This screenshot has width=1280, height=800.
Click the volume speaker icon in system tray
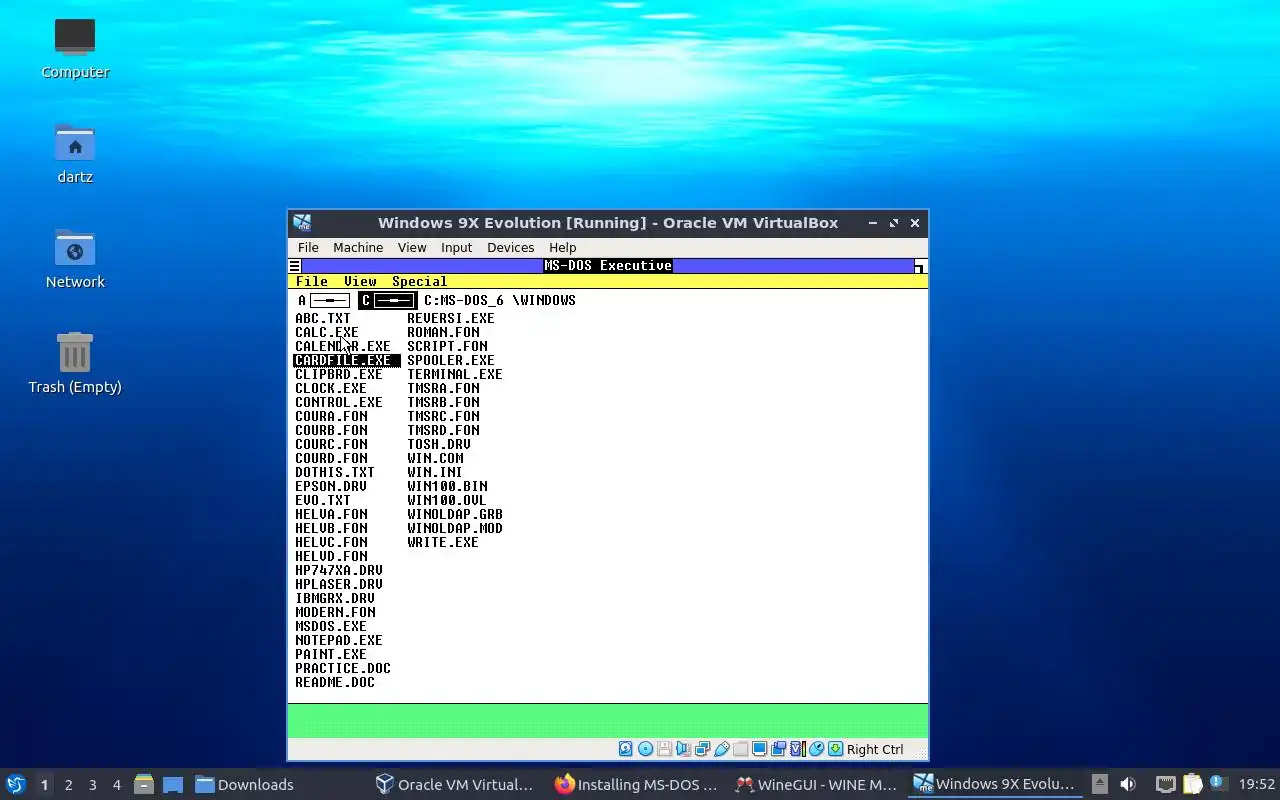click(1128, 784)
